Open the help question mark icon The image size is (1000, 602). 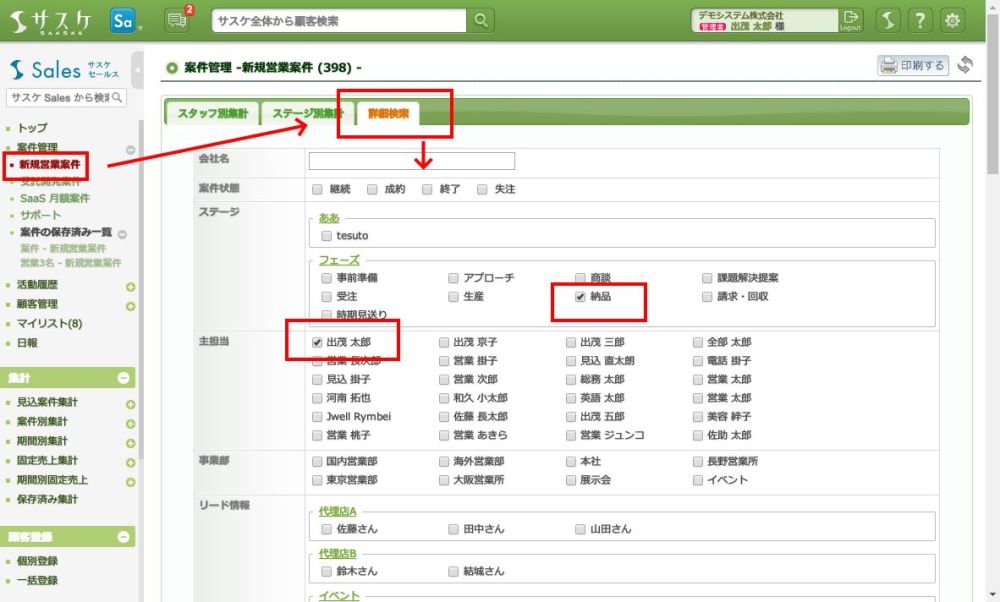tap(920, 20)
